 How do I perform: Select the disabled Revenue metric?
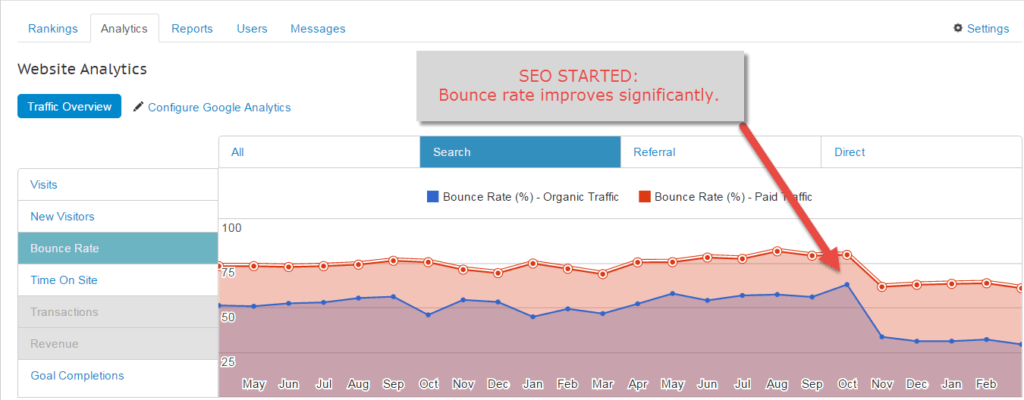point(118,344)
